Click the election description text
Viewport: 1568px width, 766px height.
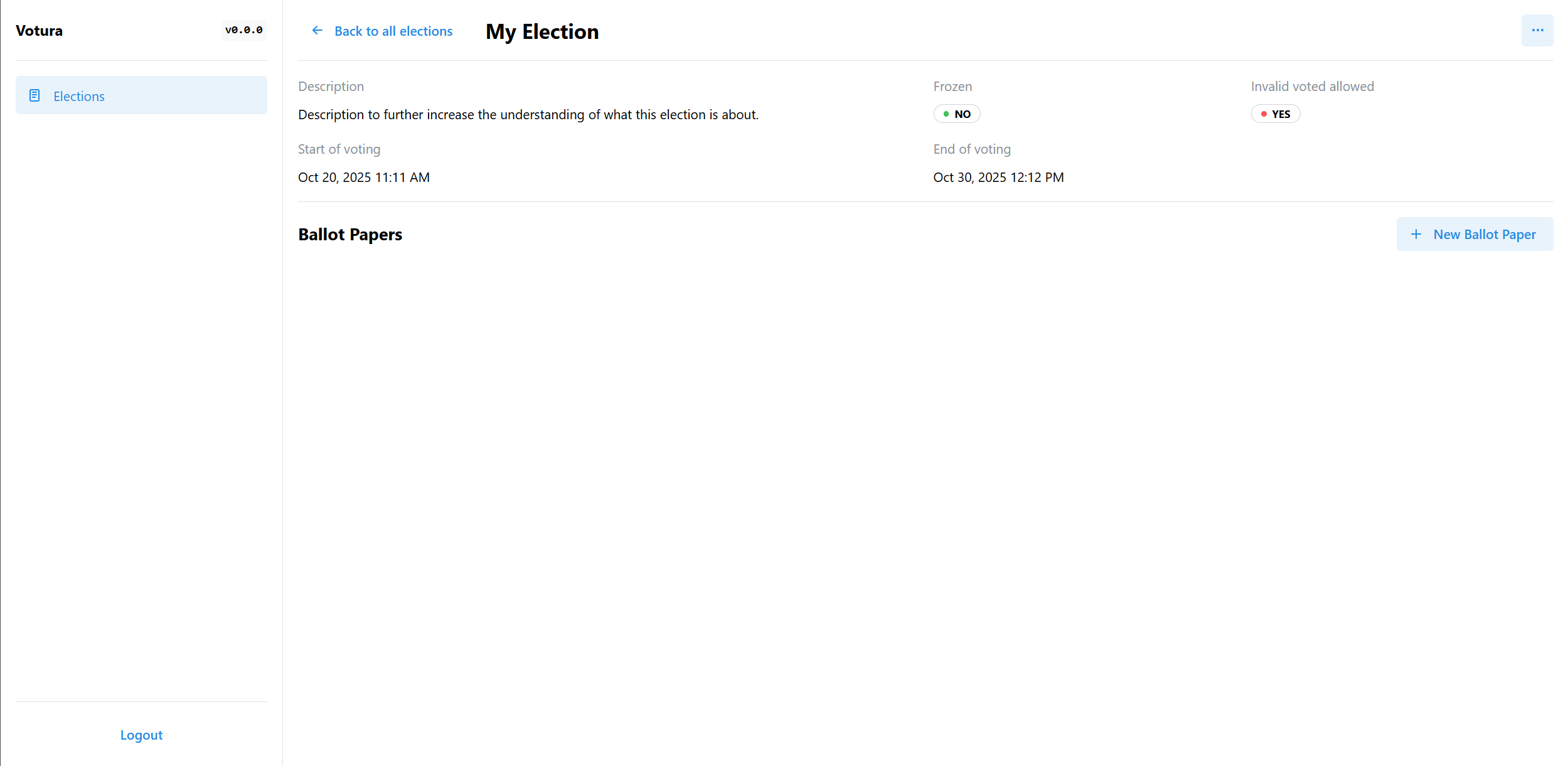(528, 115)
